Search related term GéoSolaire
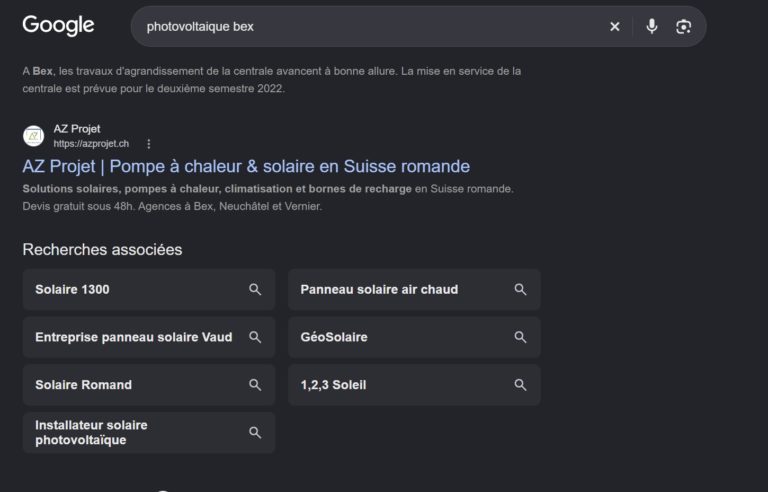This screenshot has height=492, width=768. coord(414,337)
